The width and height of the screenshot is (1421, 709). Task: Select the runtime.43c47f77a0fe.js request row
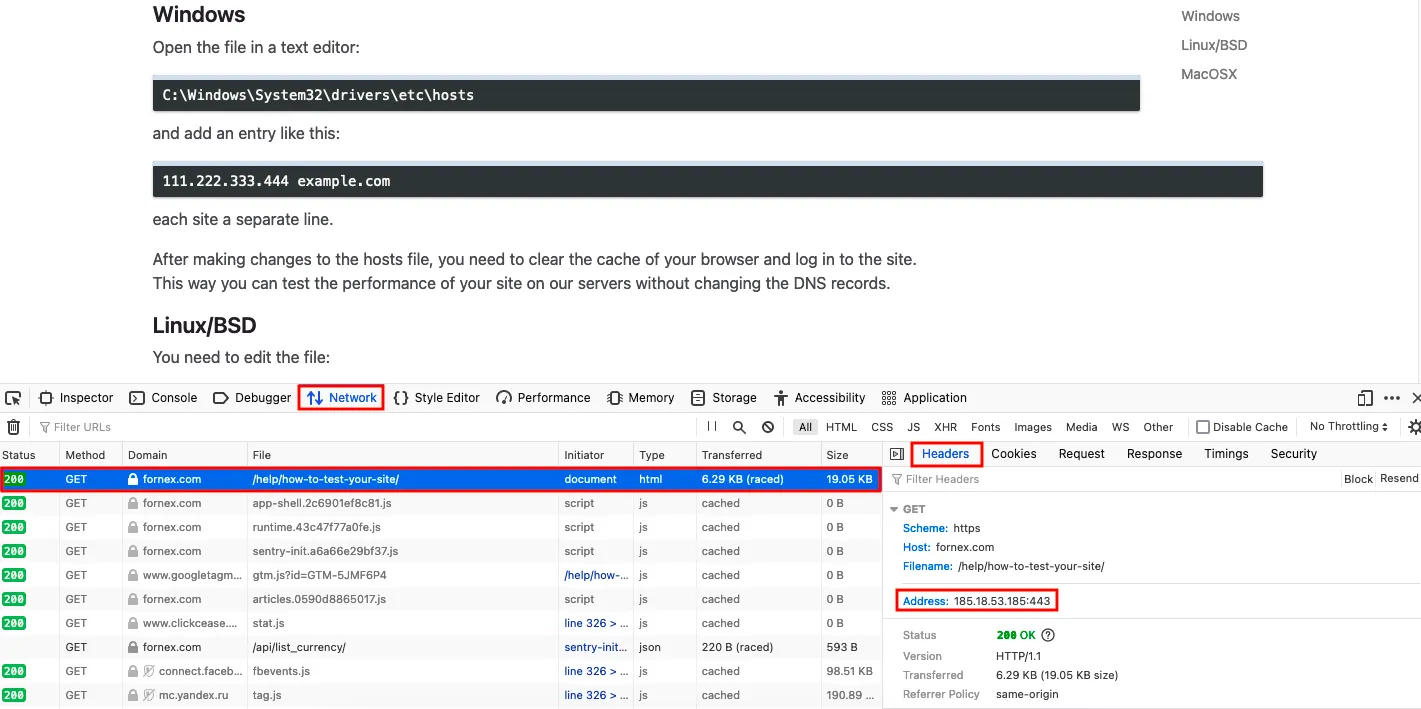[440, 527]
